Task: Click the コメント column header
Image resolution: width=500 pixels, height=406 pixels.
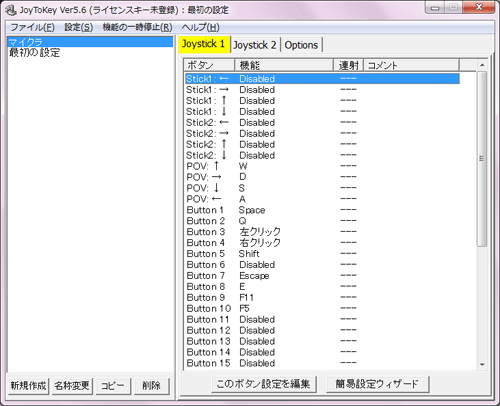Action: (411, 65)
